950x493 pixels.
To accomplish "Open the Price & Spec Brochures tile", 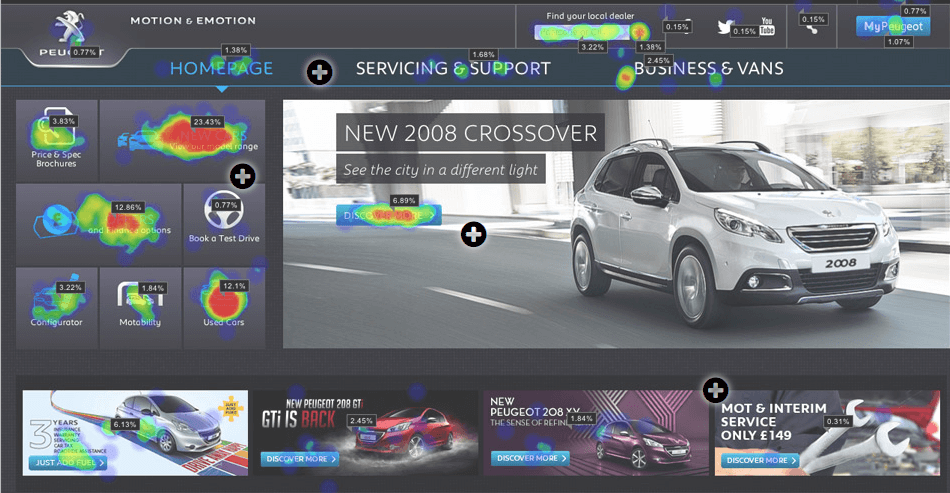I will [57, 141].
